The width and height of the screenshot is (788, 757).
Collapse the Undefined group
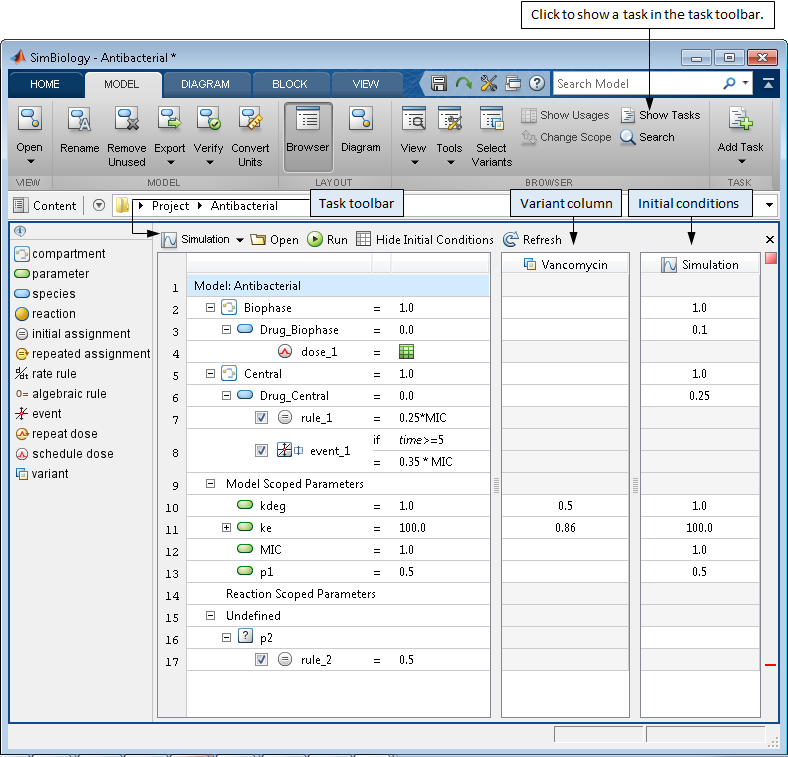[x=211, y=616]
